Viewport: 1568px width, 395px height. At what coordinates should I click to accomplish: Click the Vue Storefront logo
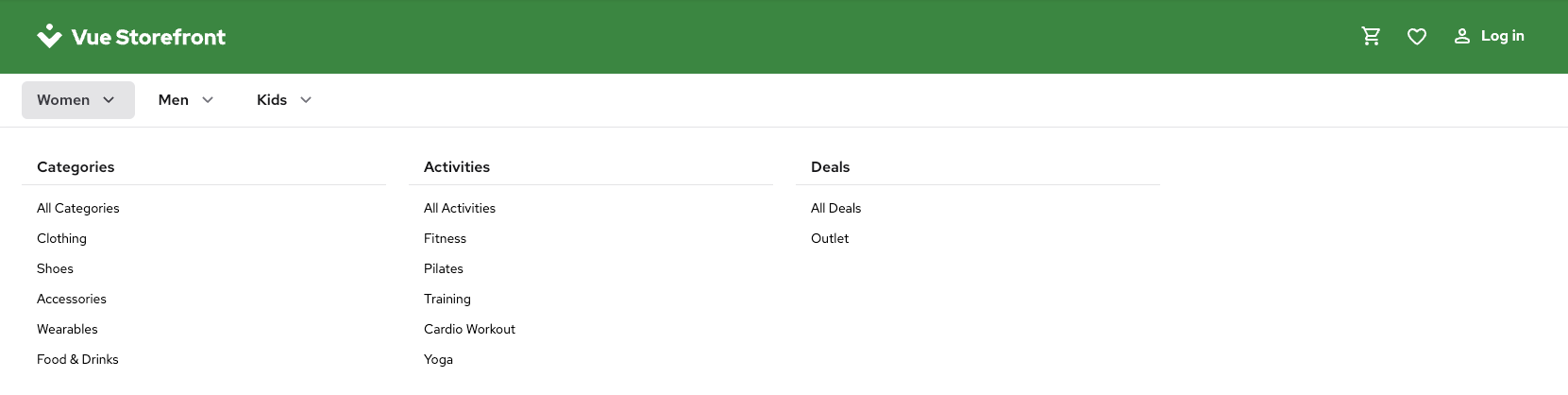pyautogui.click(x=131, y=37)
